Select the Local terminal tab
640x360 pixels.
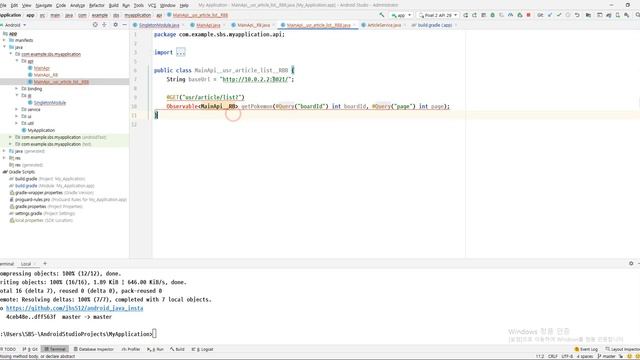[x=26, y=264]
